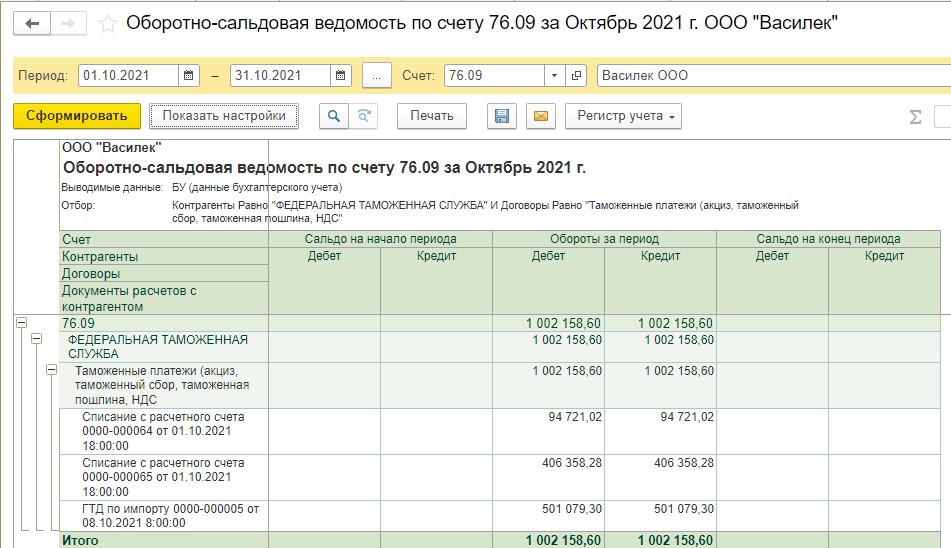The width and height of the screenshot is (951, 548).
Task: Click Сальдо на начало периода header
Action: pos(380,239)
